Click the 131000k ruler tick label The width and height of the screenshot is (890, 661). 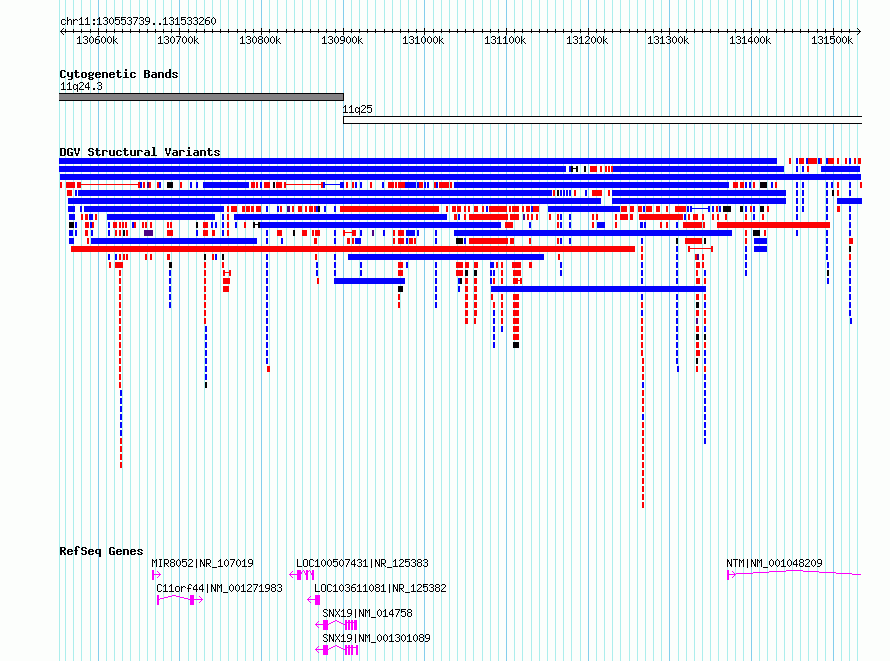click(x=423, y=41)
